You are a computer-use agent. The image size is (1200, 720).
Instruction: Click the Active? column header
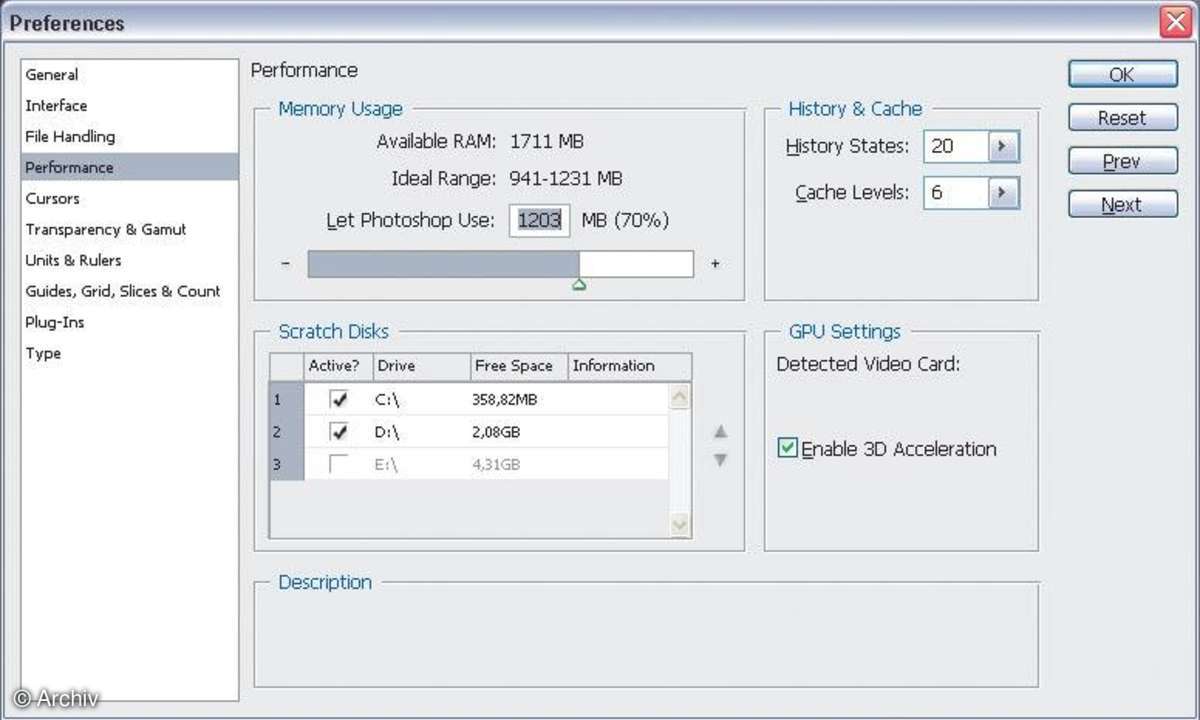coord(337,366)
